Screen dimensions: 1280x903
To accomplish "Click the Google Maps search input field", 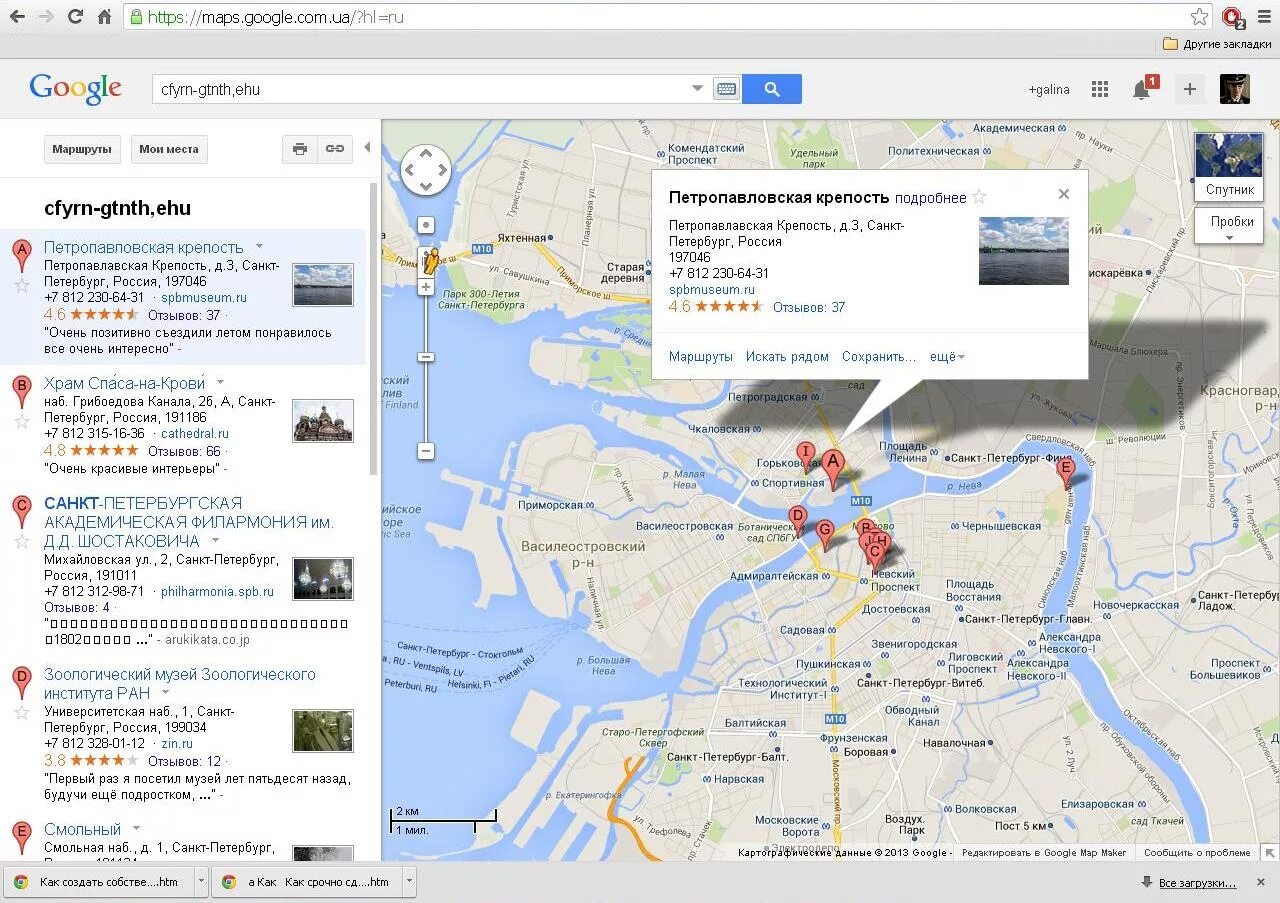I will [x=420, y=89].
